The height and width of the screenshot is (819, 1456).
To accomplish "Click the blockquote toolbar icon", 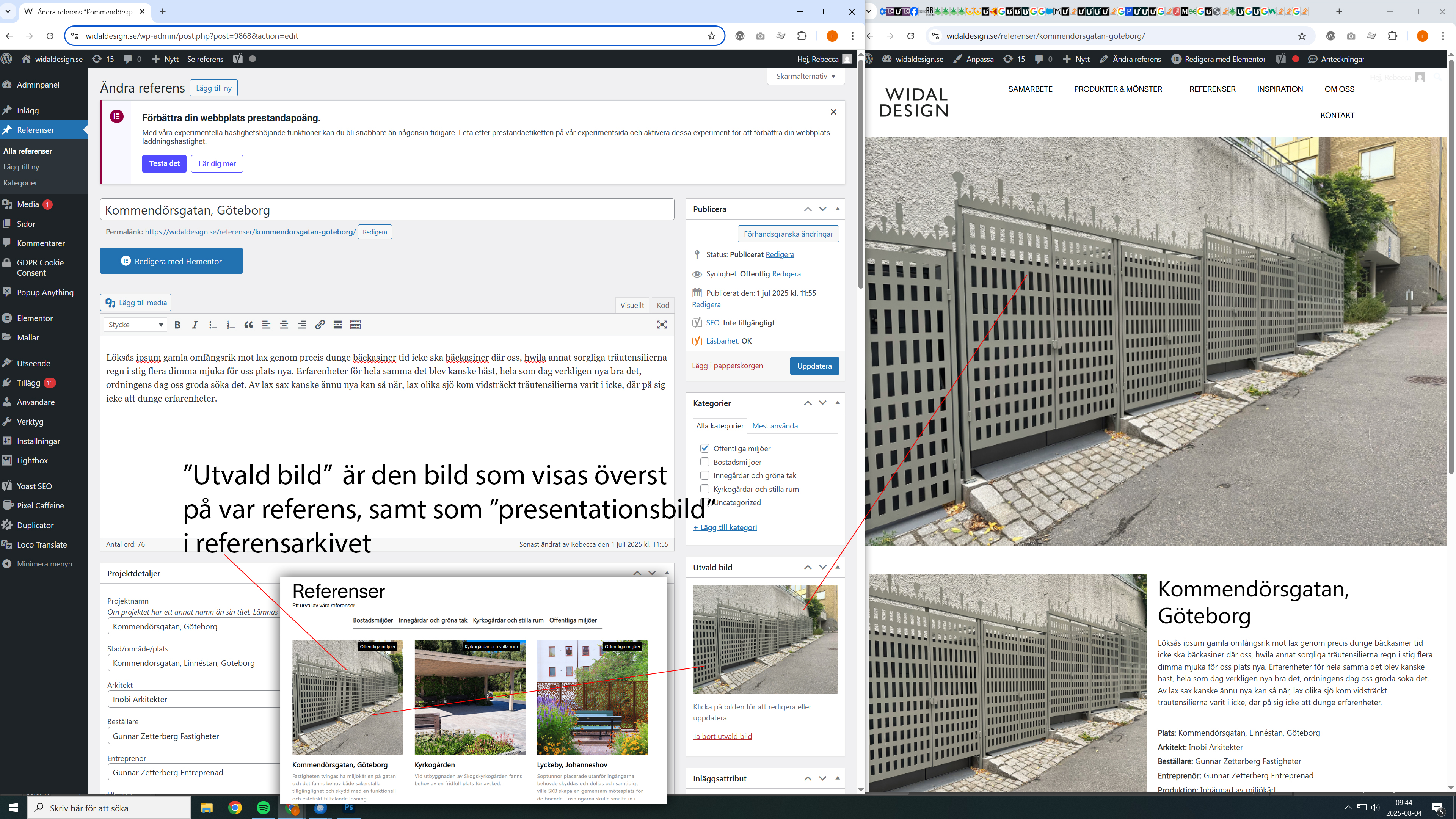I will 248,325.
